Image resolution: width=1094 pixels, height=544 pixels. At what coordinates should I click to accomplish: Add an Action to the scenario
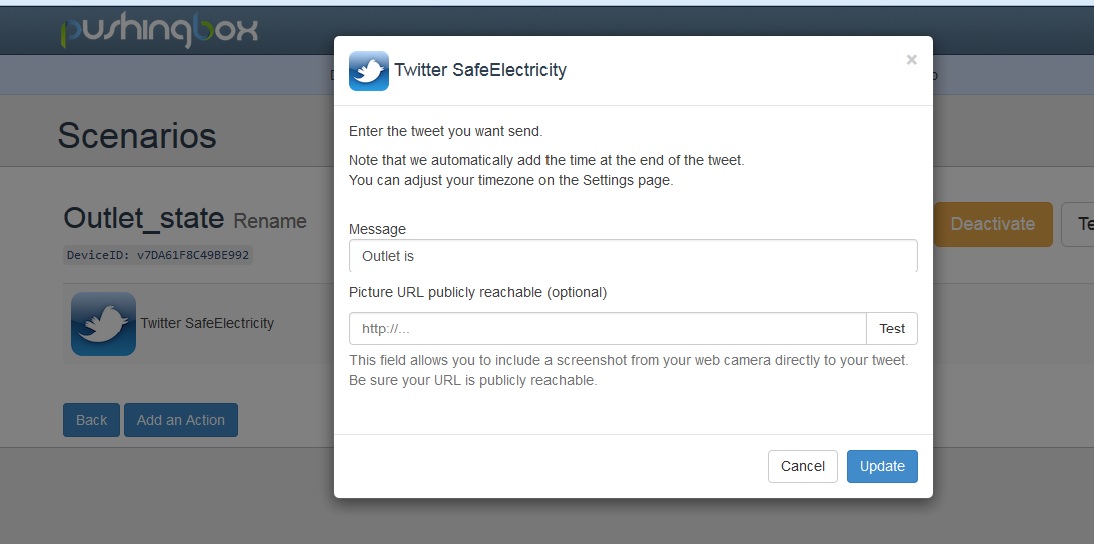tap(181, 420)
